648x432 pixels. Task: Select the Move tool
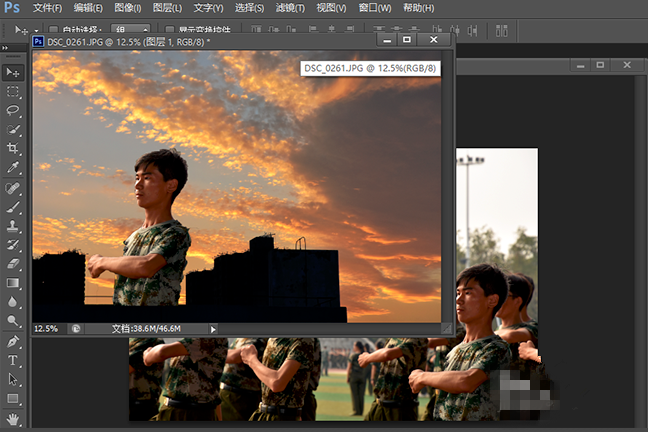pyautogui.click(x=13, y=72)
